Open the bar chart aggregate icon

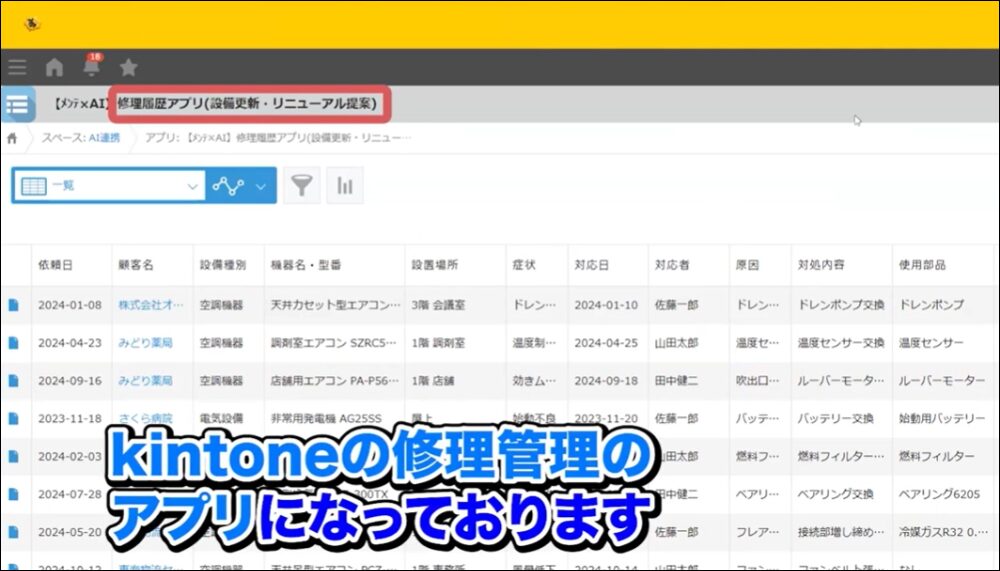(345, 186)
